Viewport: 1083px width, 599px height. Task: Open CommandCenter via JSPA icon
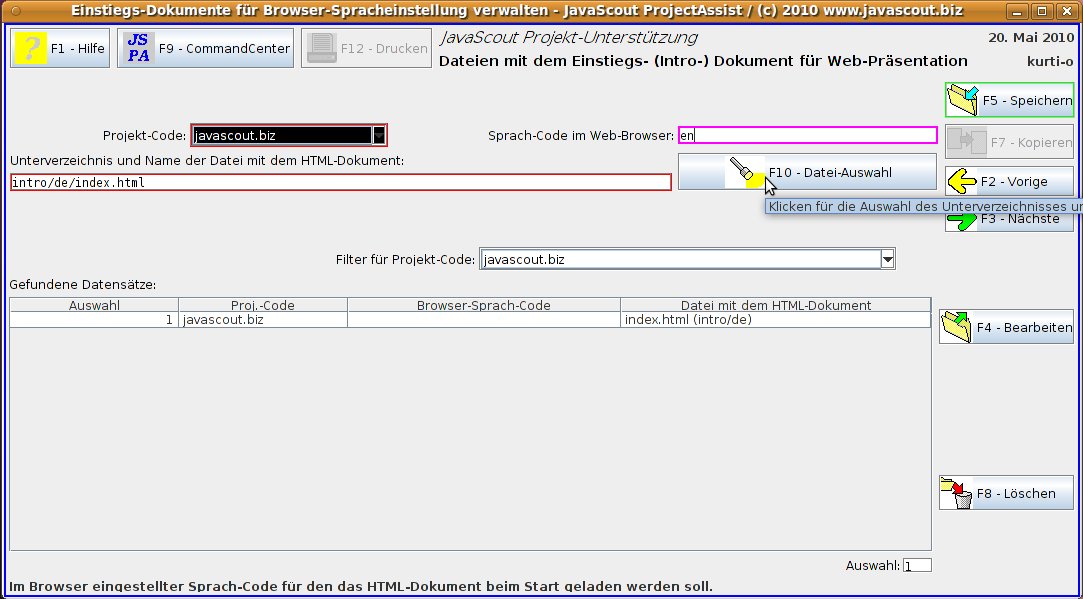(x=138, y=48)
